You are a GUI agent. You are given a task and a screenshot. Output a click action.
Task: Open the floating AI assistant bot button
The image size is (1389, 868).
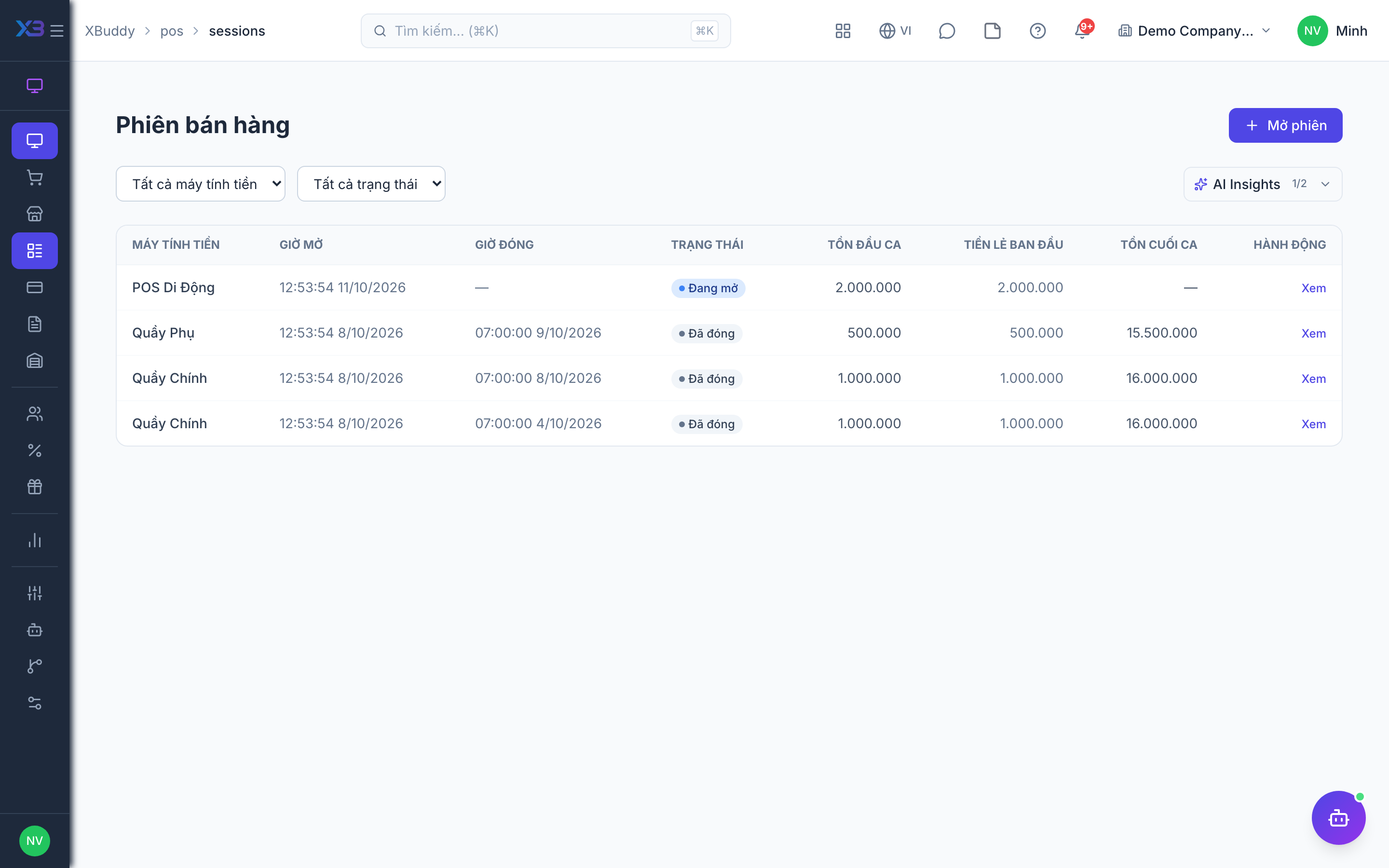coord(1338,817)
